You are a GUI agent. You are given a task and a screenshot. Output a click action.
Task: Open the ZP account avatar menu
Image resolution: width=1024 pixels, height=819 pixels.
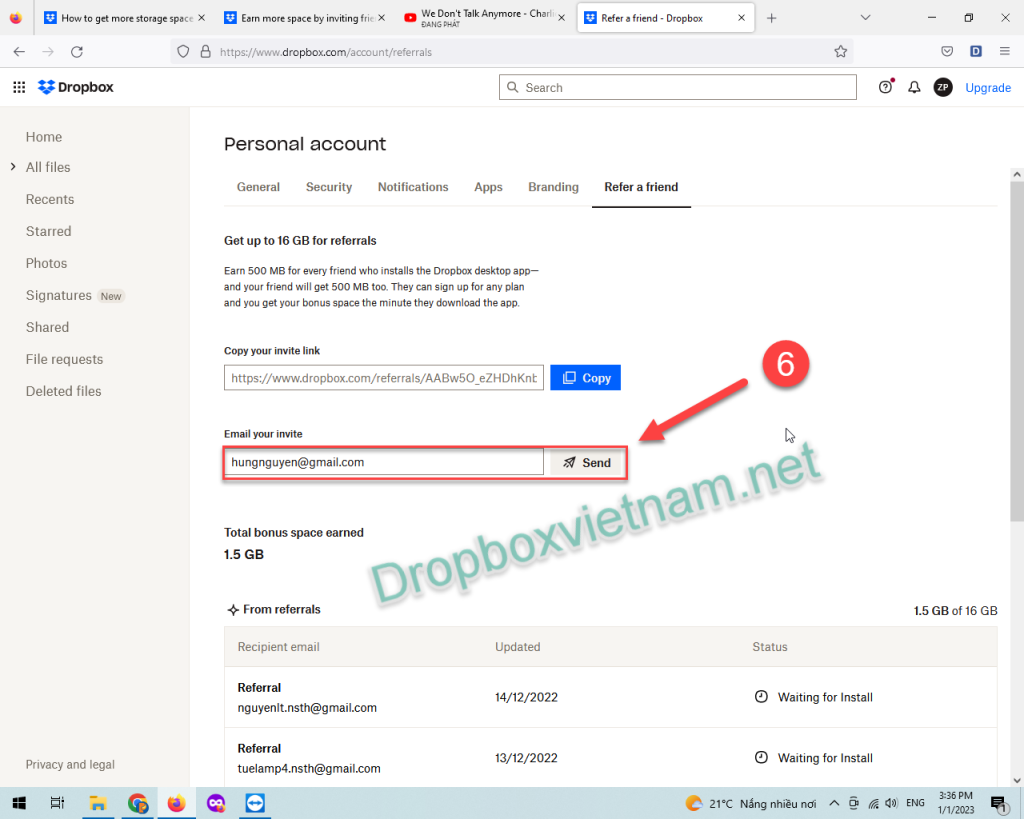point(942,87)
